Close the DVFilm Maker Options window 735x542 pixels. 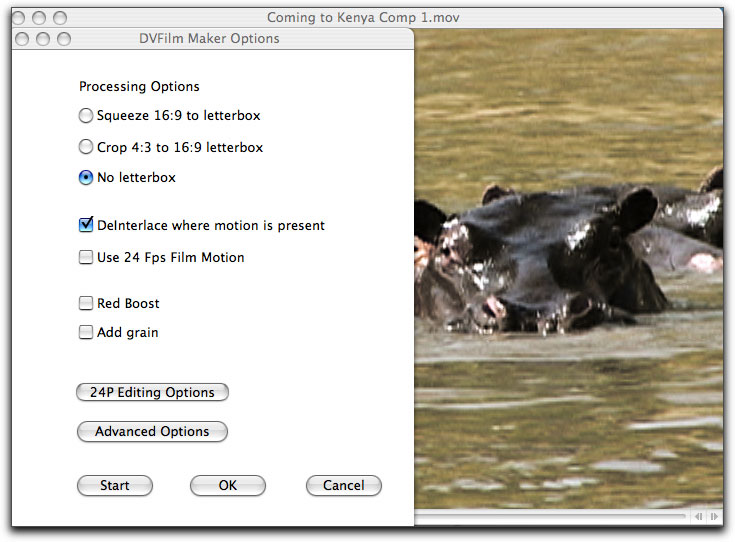point(22,38)
